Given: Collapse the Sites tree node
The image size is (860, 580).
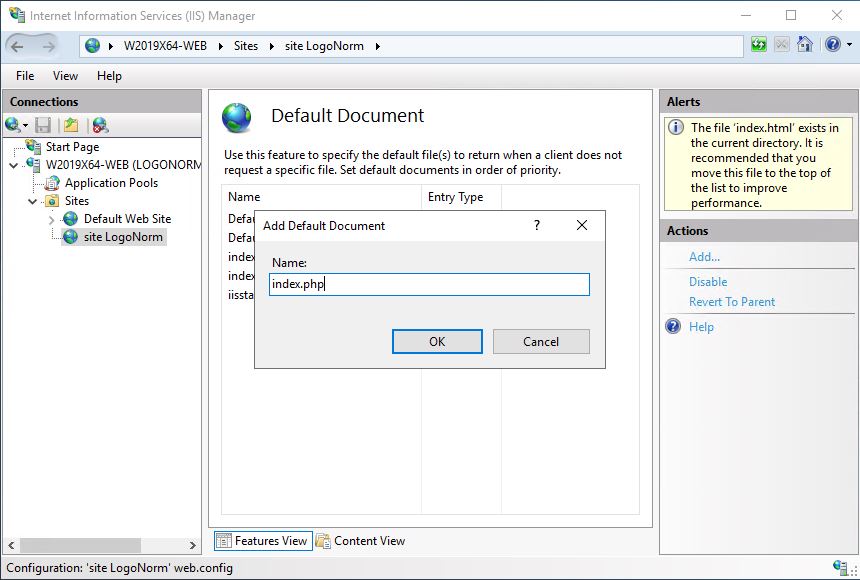Looking at the screenshot, I should (32, 201).
